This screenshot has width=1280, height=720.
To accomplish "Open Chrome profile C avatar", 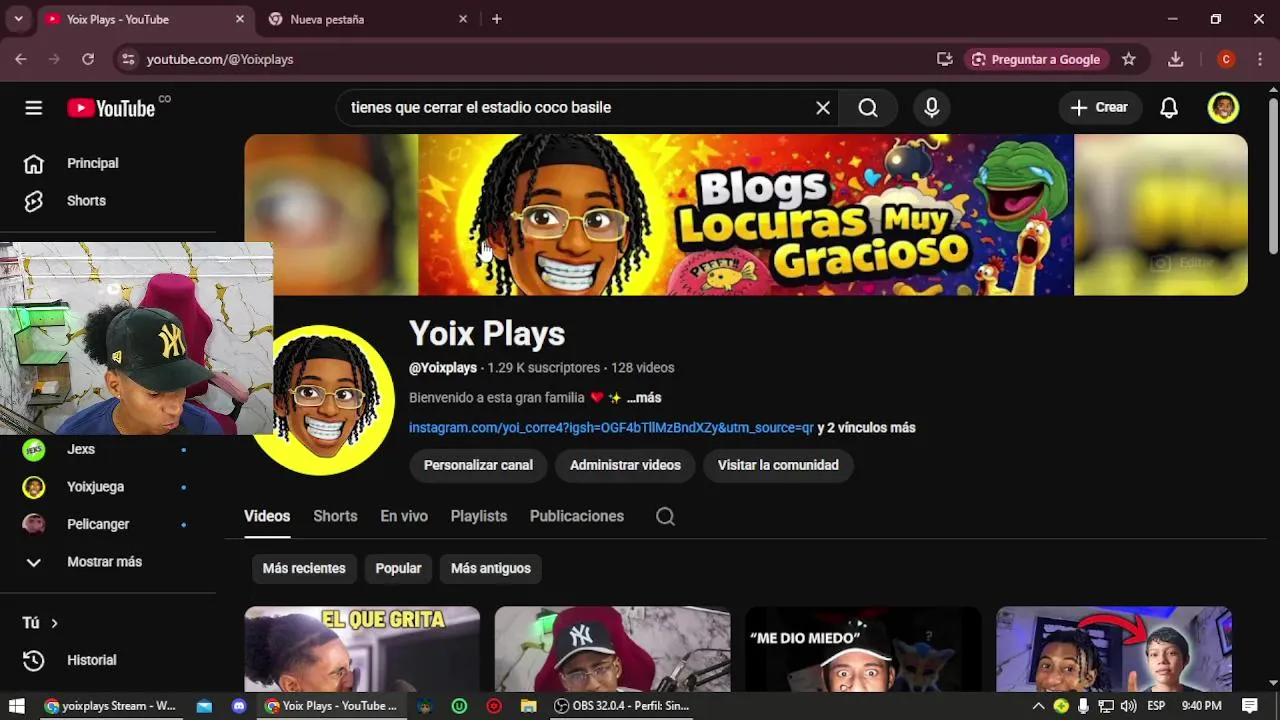I will tap(1226, 59).
